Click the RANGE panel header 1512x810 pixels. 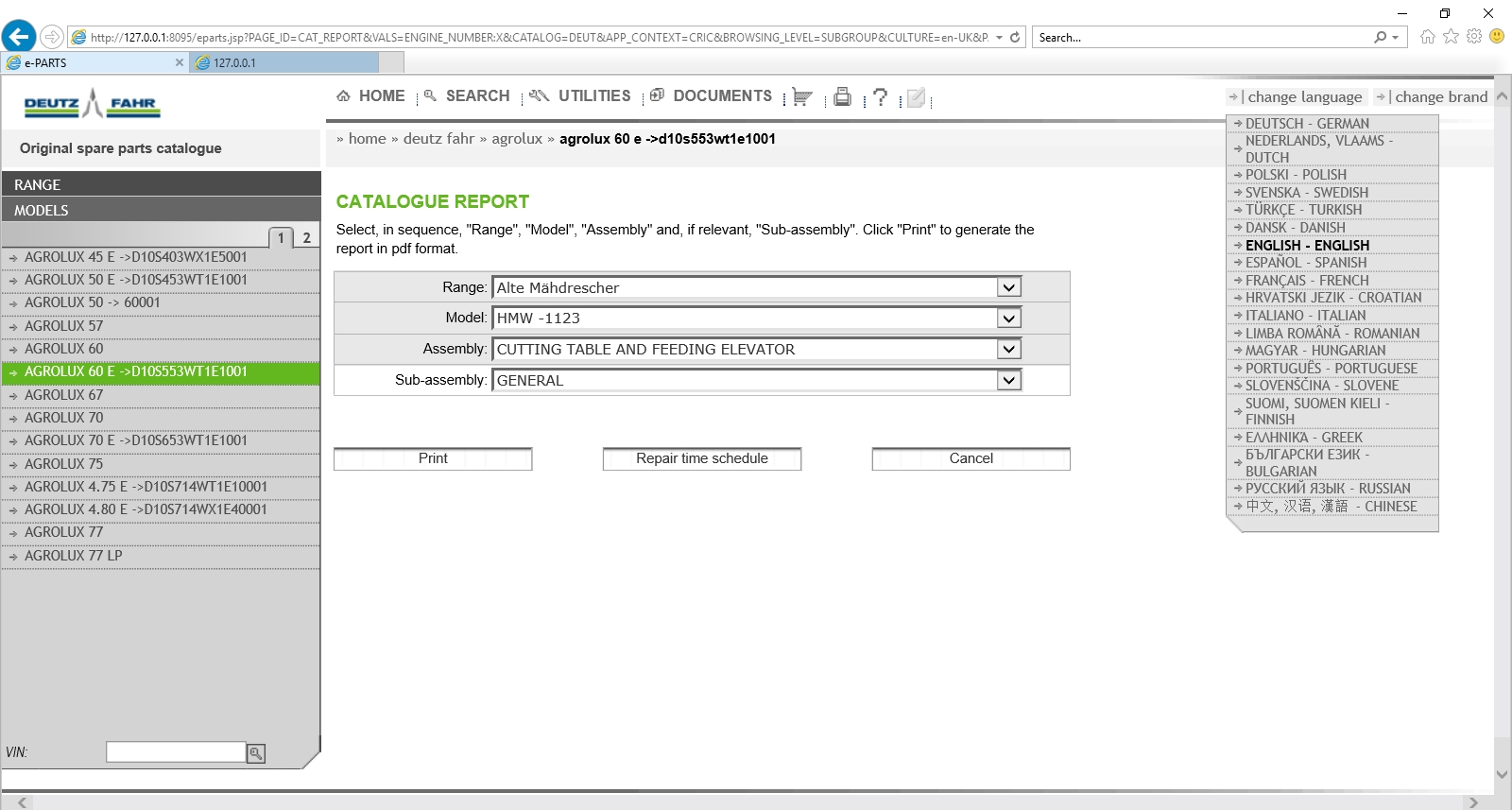(x=161, y=184)
